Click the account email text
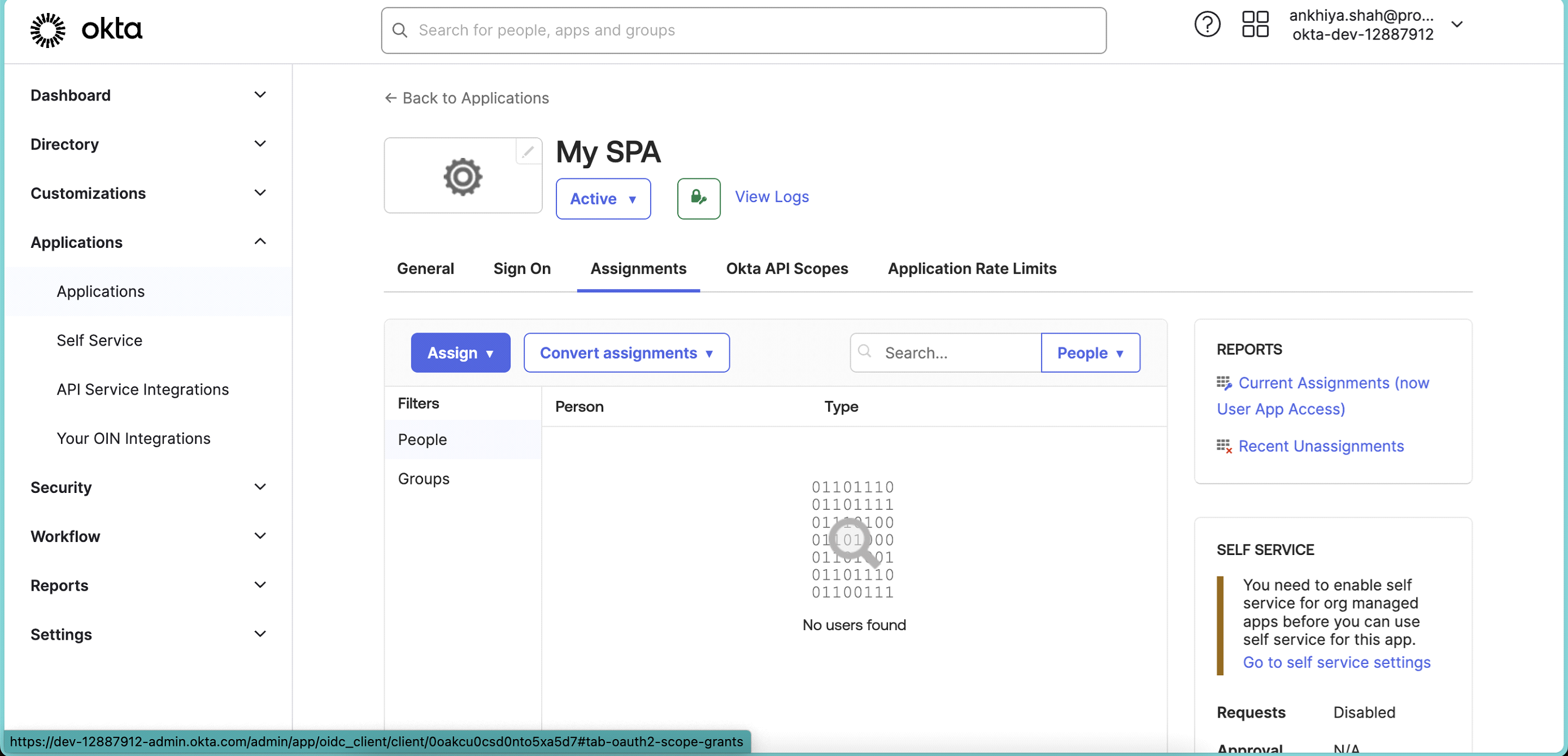 click(x=1361, y=15)
